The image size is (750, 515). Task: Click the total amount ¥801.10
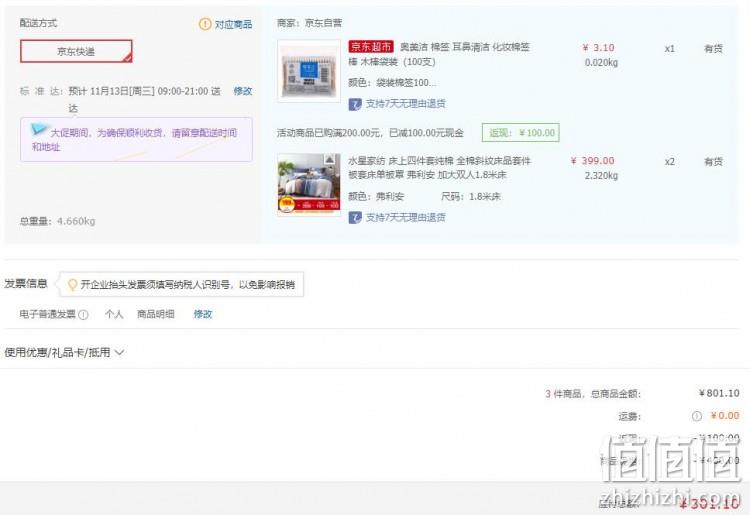[x=719, y=393]
